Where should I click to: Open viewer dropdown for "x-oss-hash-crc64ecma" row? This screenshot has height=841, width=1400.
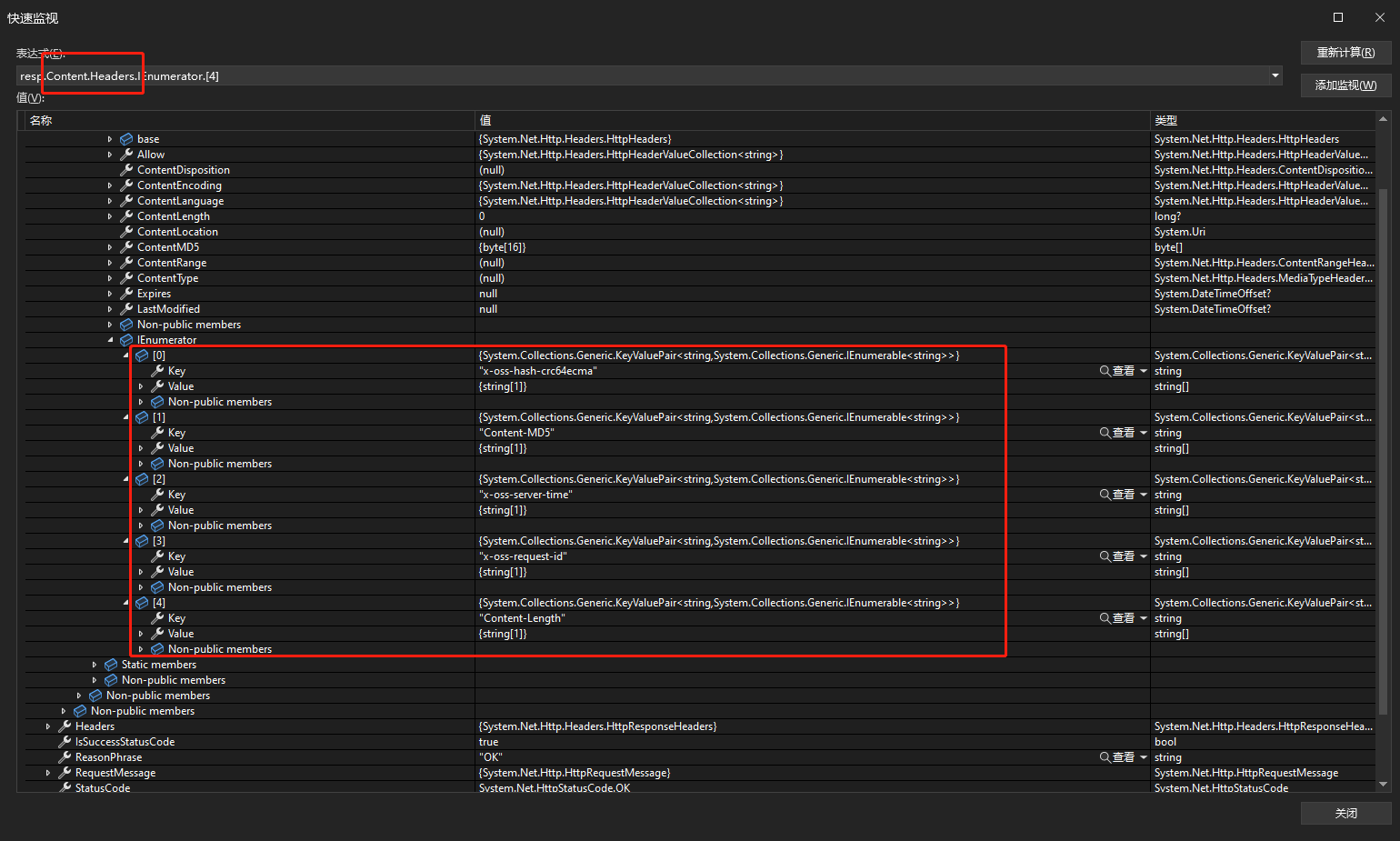[1142, 370]
